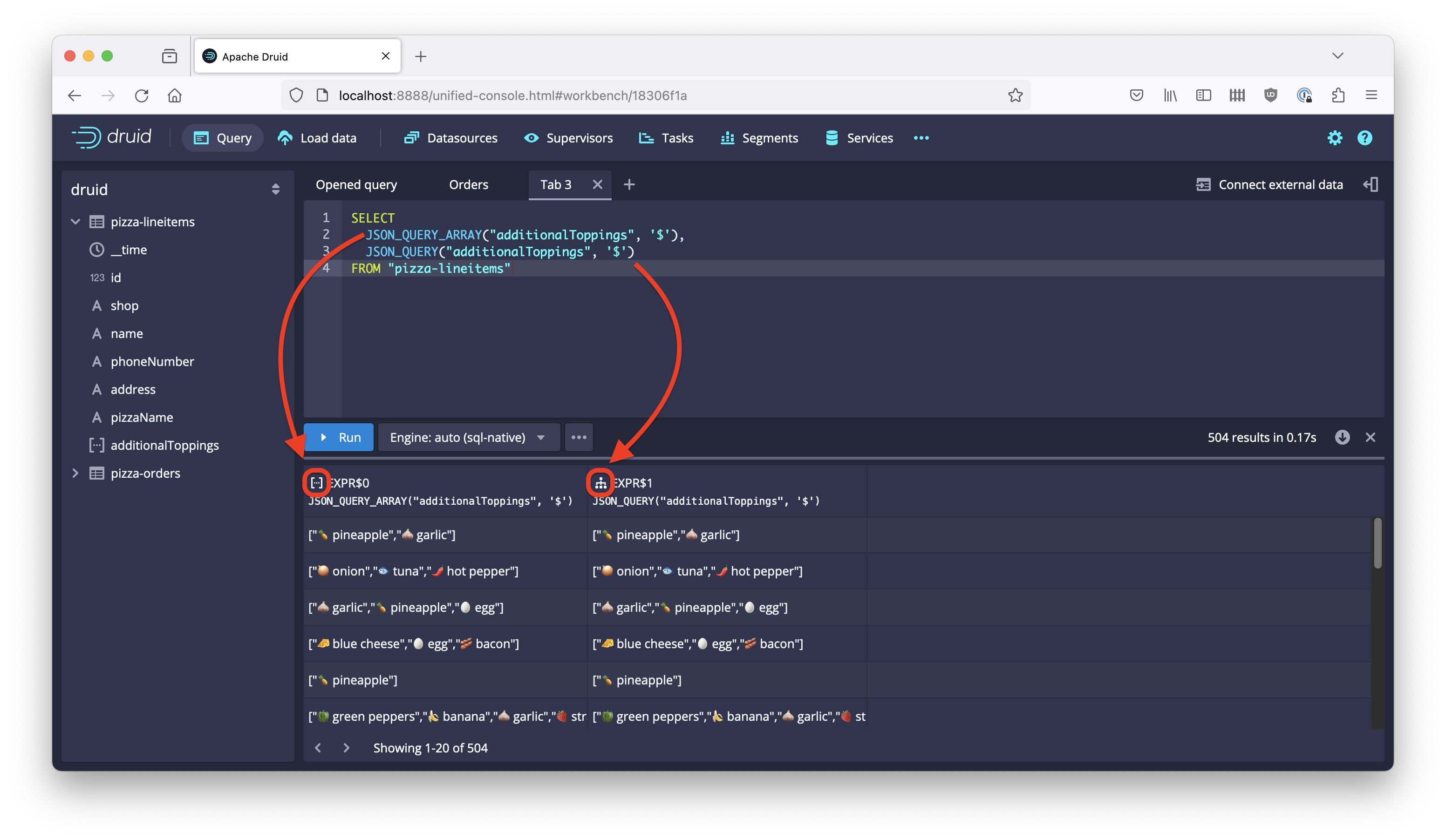Close Tab 3
This screenshot has width=1446, height=840.
point(597,185)
